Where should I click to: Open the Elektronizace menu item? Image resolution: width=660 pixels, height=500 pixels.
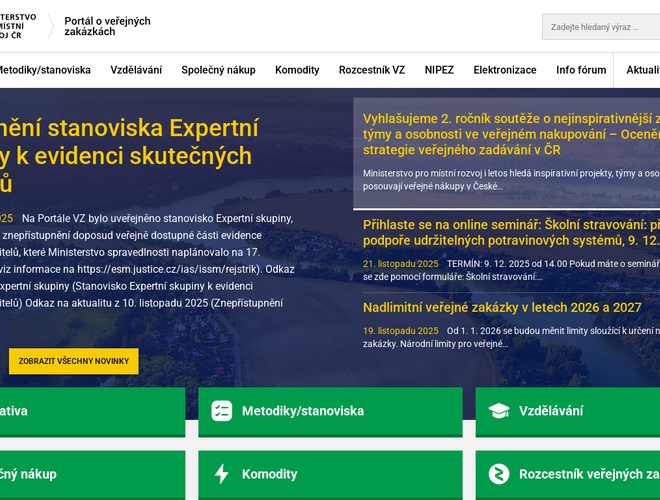coord(505,70)
